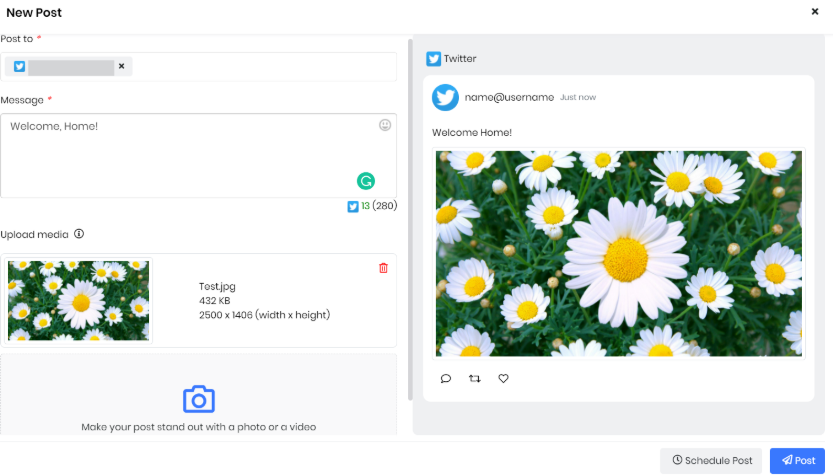Click the heart like icon in preview
This screenshot has height=476, width=833.
coord(503,378)
